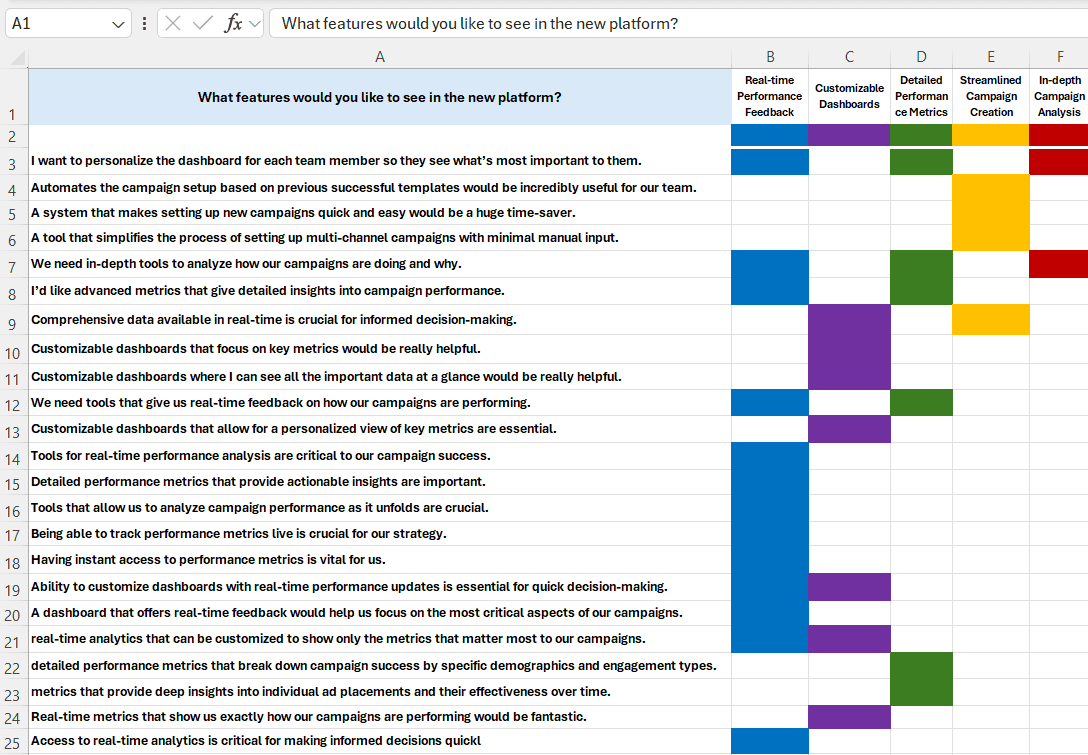This screenshot has height=755, width=1088.
Task: Open the Insert Function fx dialog
Action: (x=233, y=24)
